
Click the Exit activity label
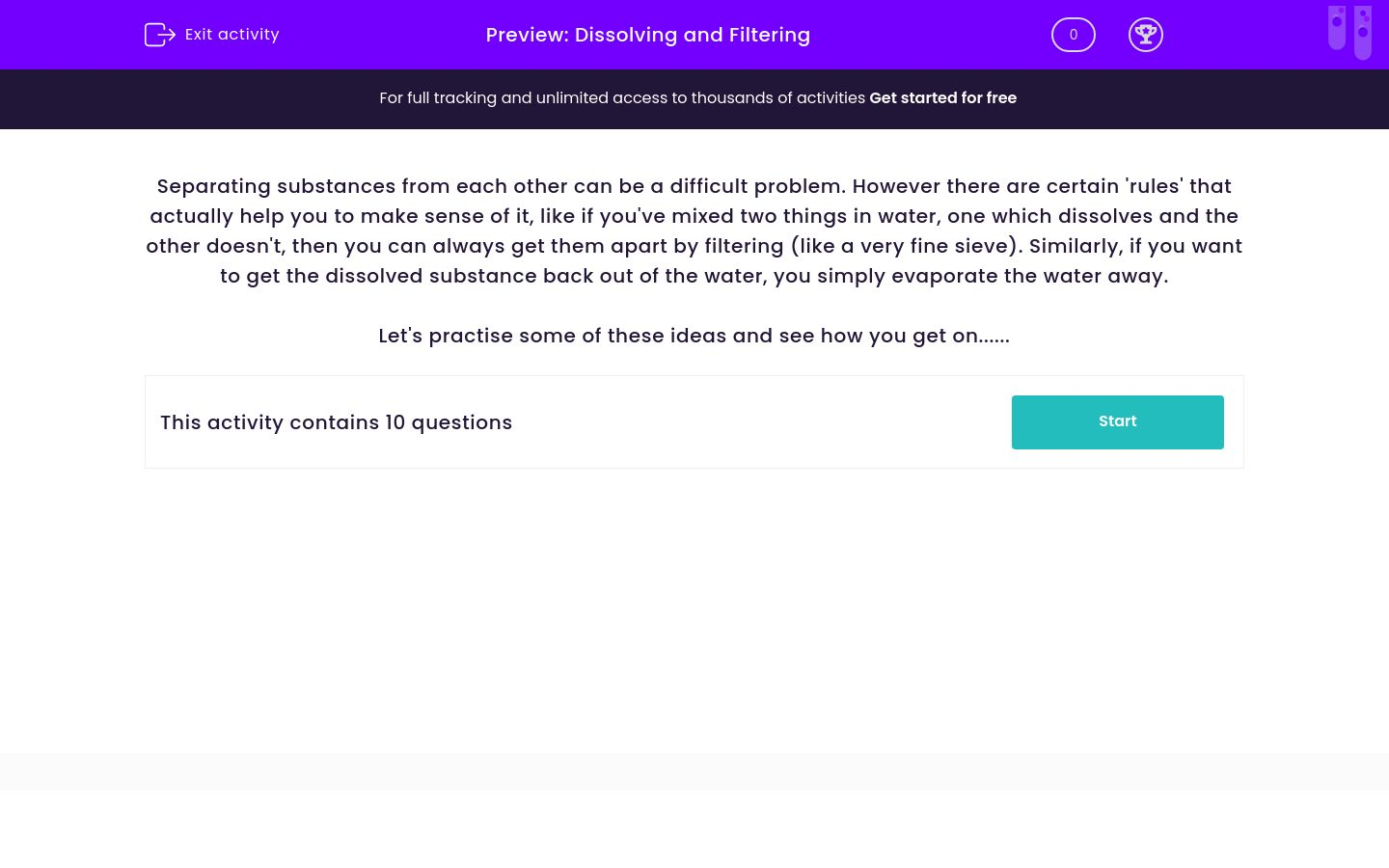pyautogui.click(x=231, y=35)
